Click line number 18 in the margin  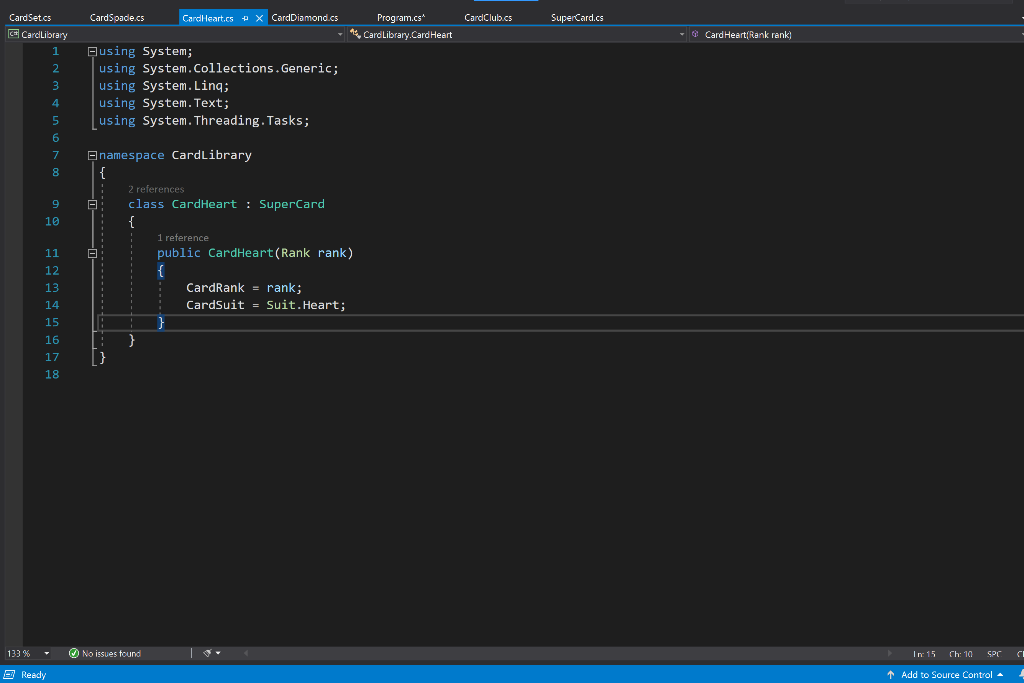pyautogui.click(x=52, y=375)
